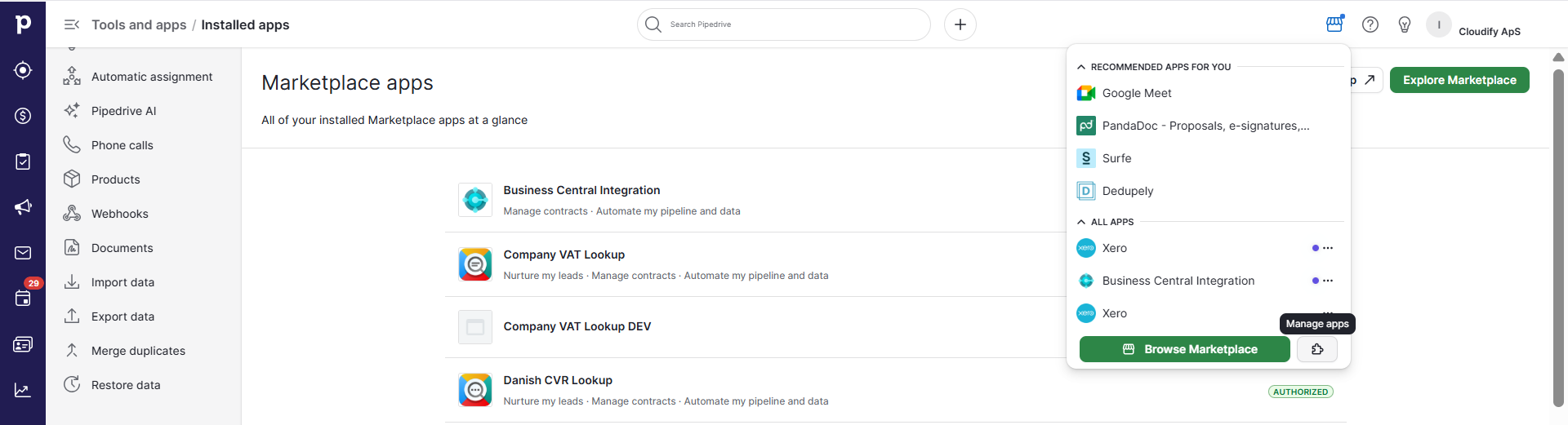This screenshot has height=425, width=1568.
Task: Open Projects clipboard icon in left rail
Action: click(x=23, y=162)
